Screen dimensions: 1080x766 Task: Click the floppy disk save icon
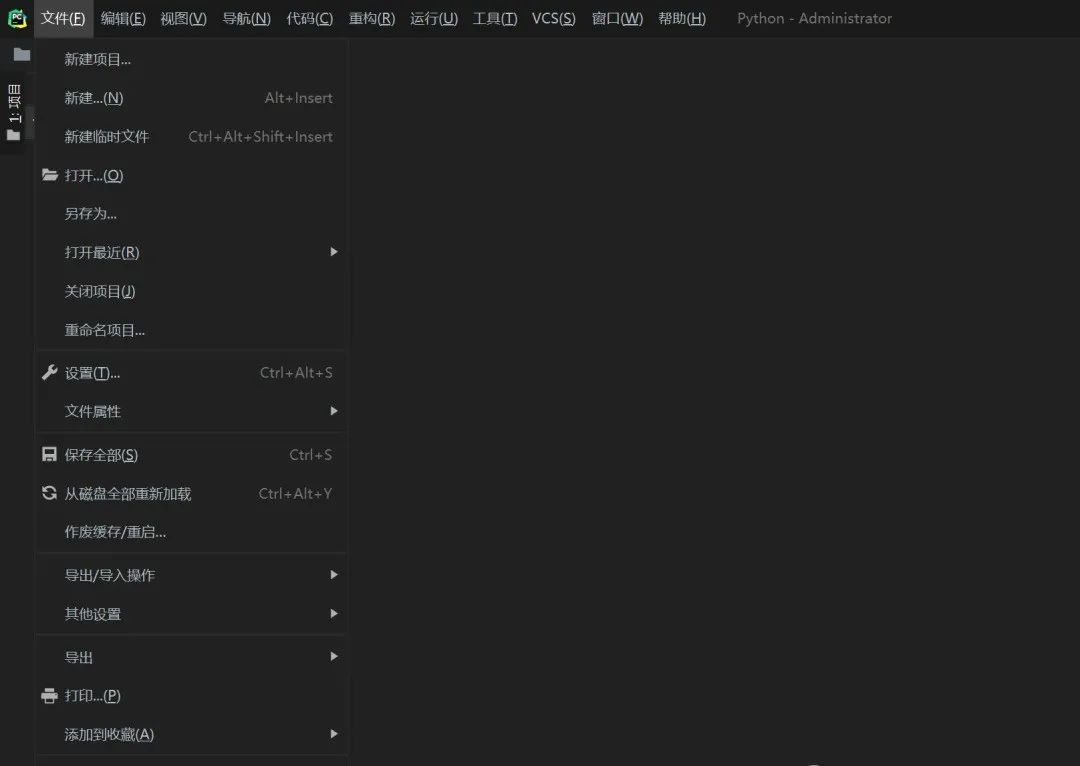50,455
